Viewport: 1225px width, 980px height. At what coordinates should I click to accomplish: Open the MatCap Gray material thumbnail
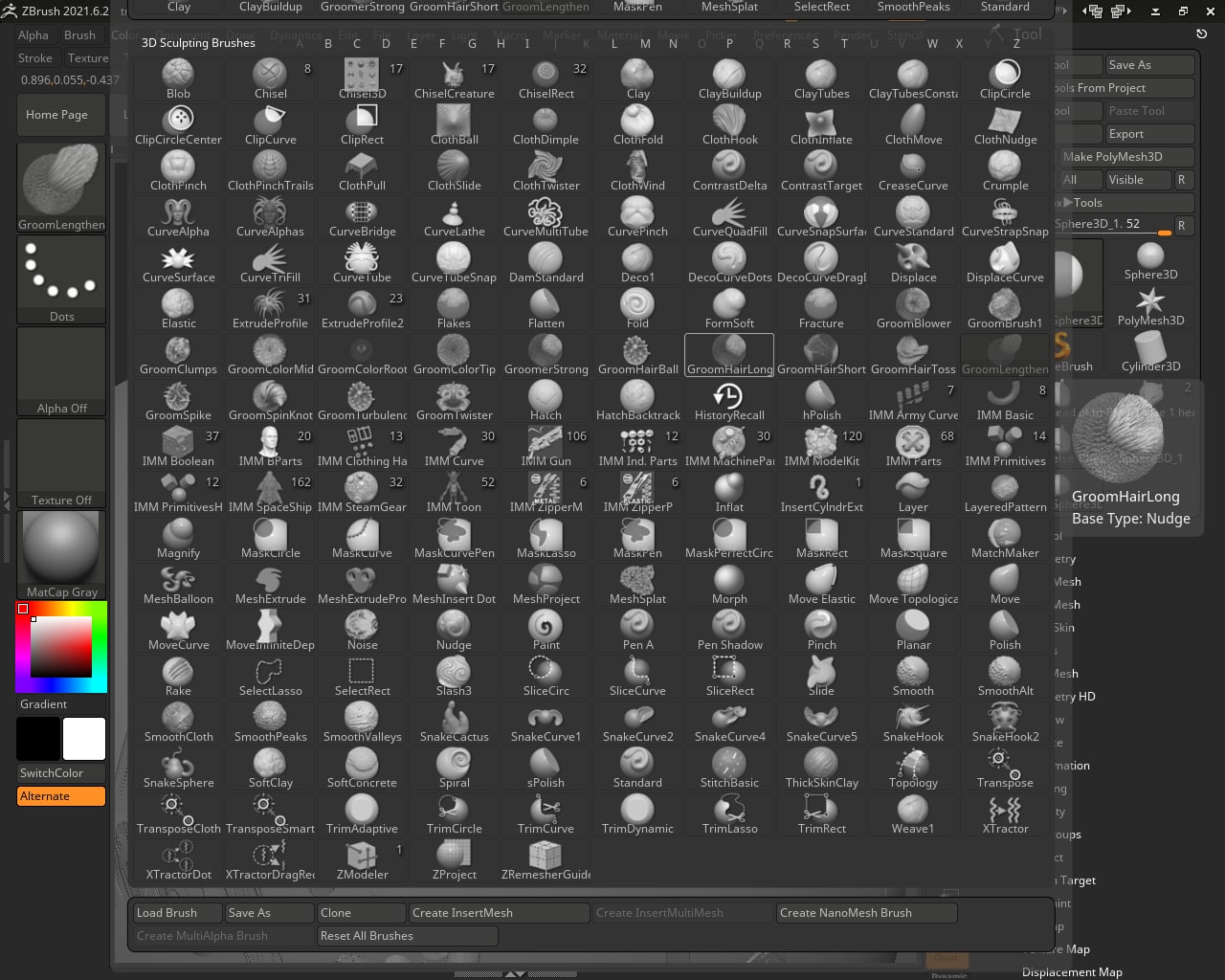tap(61, 555)
